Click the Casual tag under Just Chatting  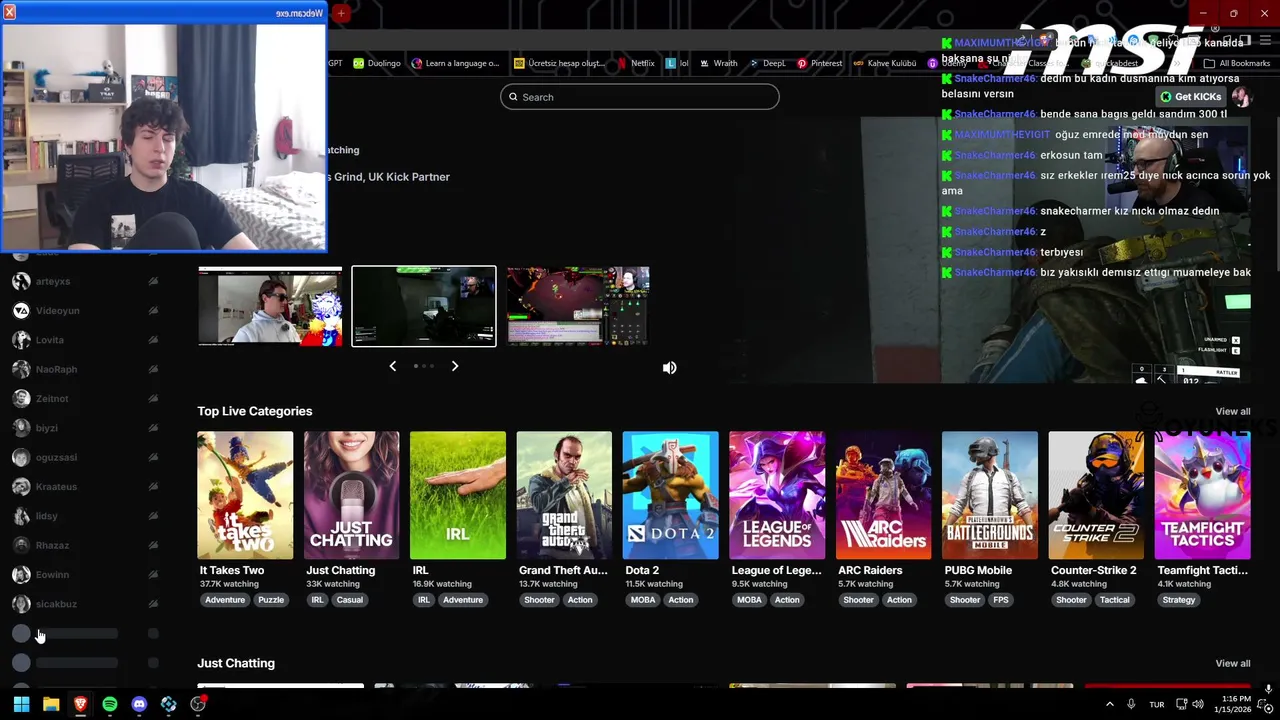click(350, 600)
